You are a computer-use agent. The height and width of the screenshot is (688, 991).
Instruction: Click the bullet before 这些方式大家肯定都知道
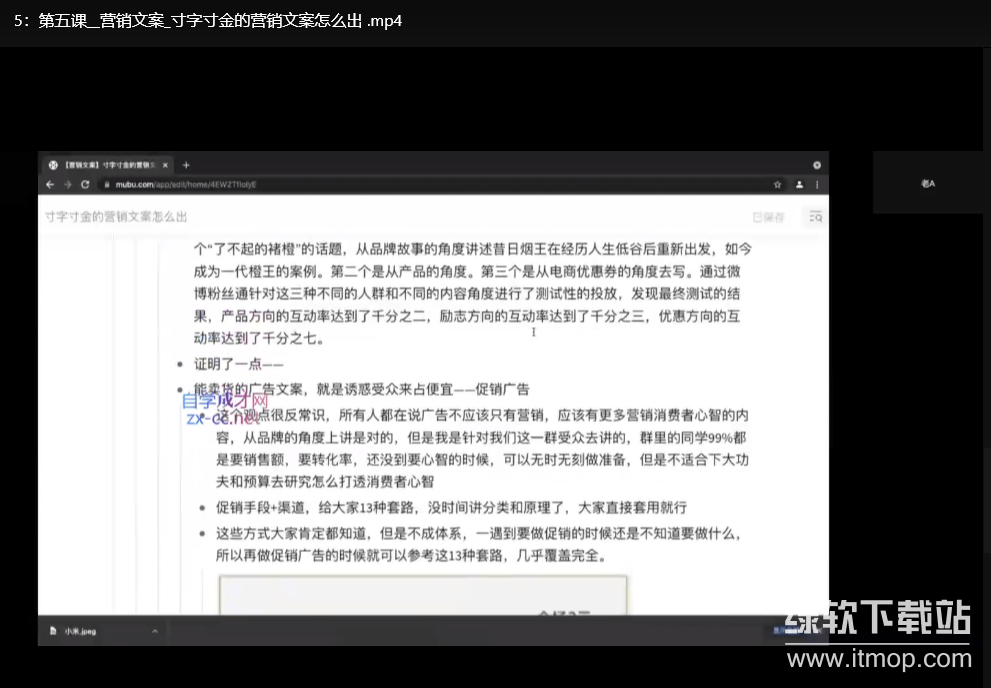coord(203,534)
